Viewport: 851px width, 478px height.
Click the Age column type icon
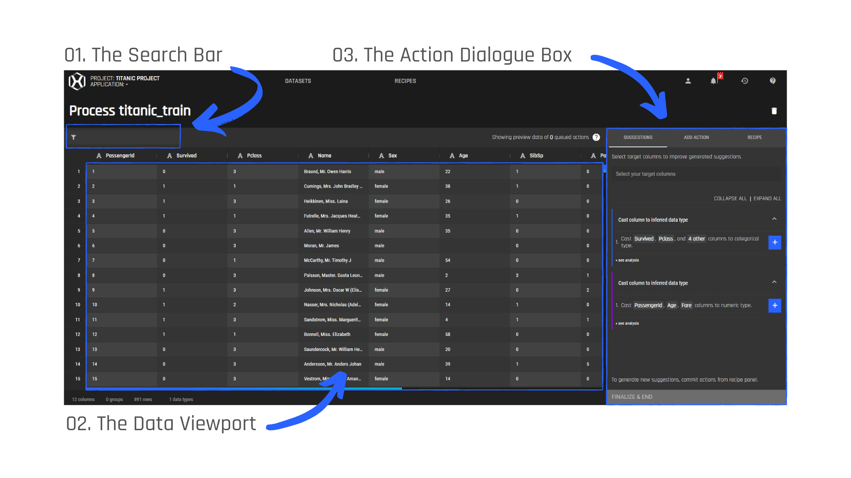(452, 156)
